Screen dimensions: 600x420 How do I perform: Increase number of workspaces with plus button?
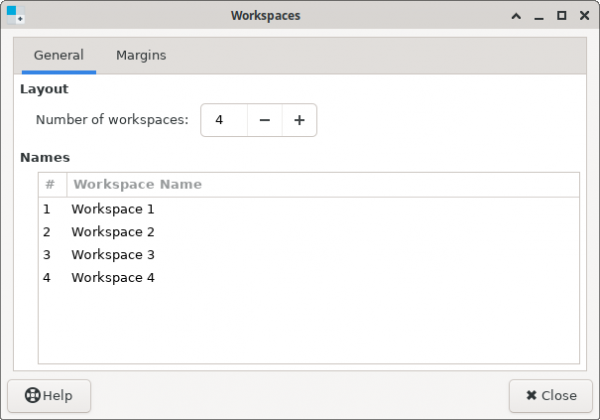(x=299, y=120)
